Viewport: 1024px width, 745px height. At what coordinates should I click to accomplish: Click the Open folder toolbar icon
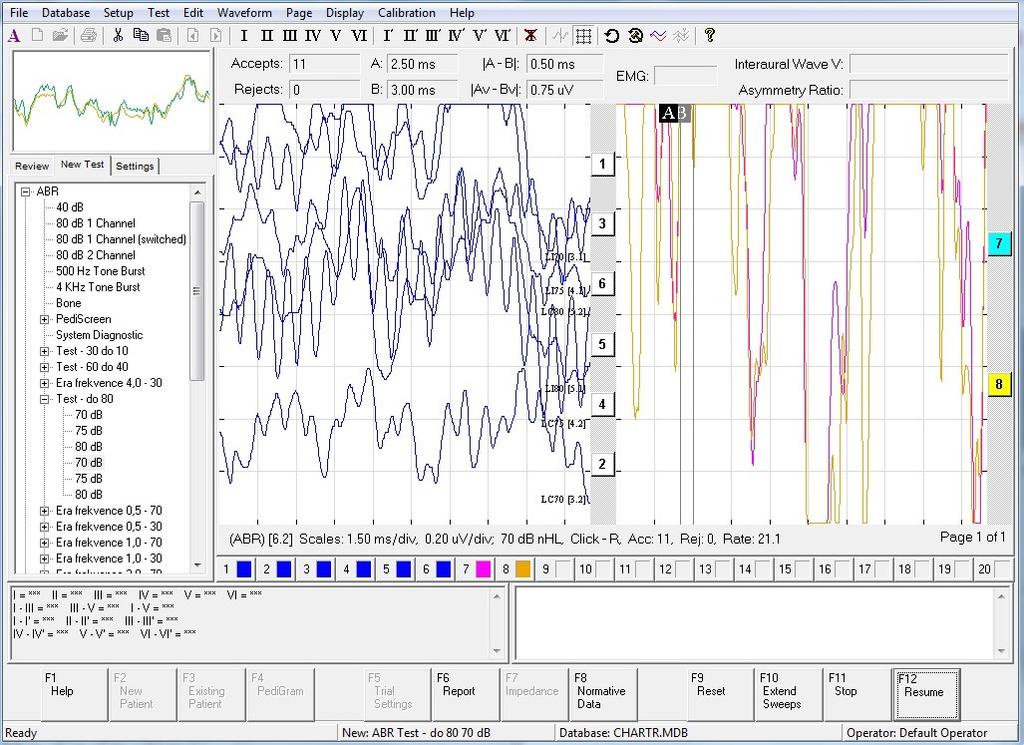[x=60, y=35]
